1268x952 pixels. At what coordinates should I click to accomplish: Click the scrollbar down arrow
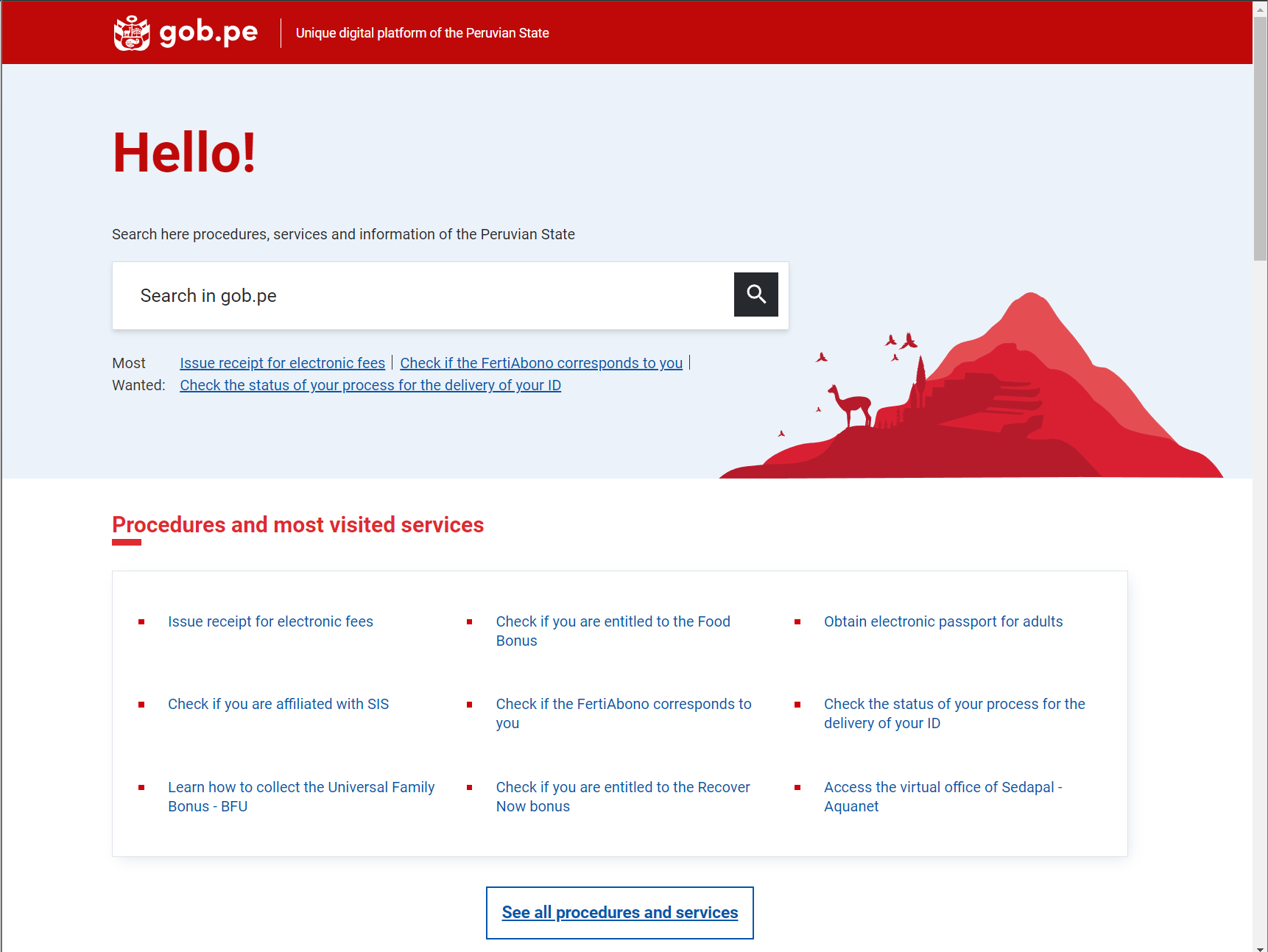(x=1260, y=945)
